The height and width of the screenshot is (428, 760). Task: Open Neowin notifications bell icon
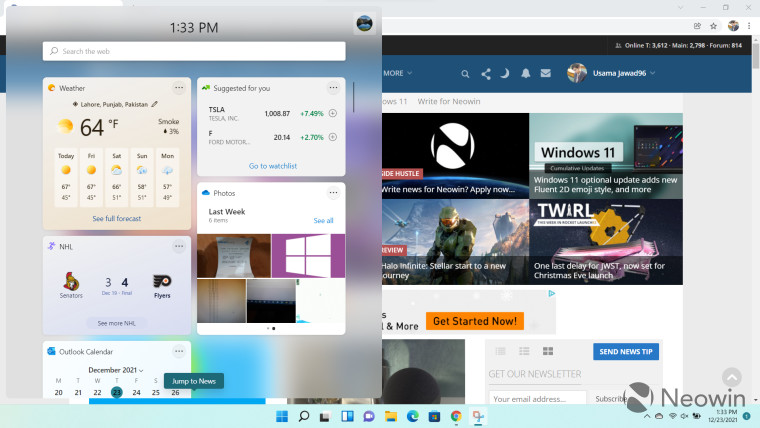(x=525, y=73)
